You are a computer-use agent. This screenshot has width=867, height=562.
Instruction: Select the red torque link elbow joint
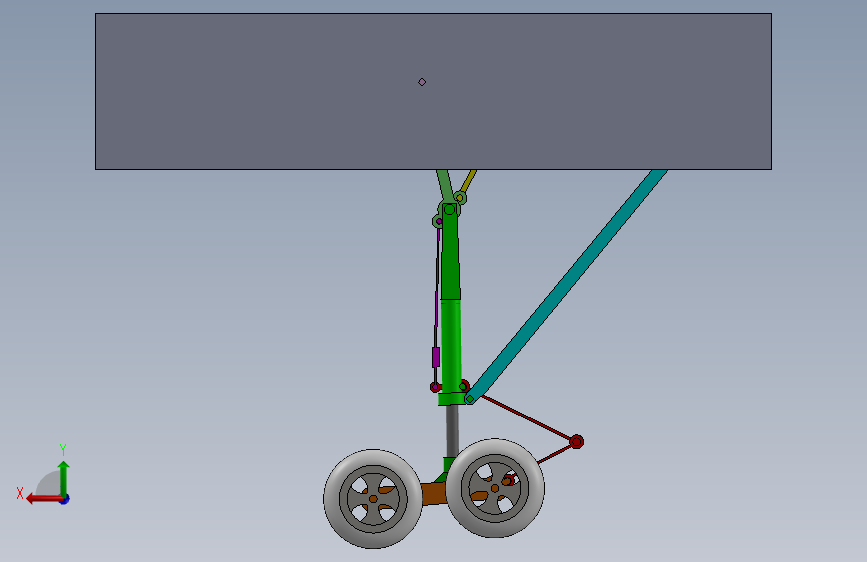point(576,441)
